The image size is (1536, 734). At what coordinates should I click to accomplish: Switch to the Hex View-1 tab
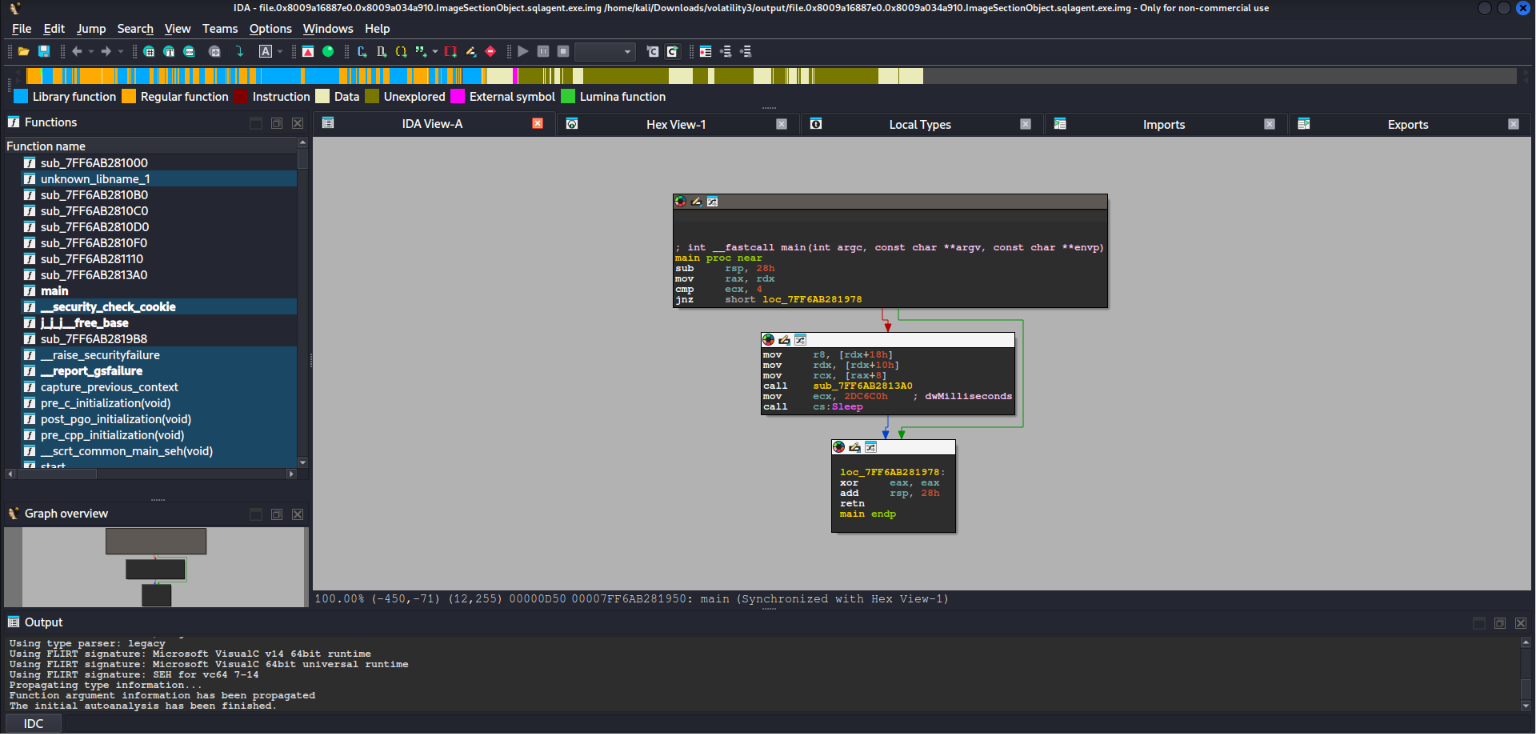[676, 124]
